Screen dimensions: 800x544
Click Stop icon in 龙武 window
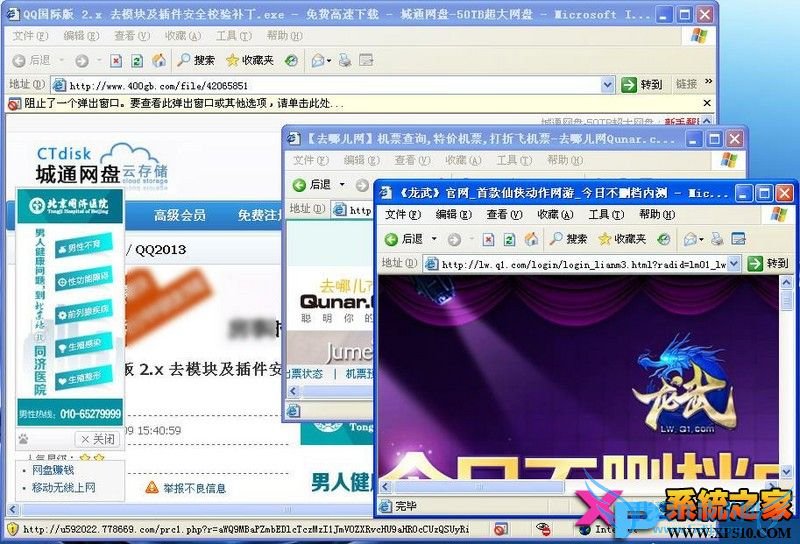point(488,239)
